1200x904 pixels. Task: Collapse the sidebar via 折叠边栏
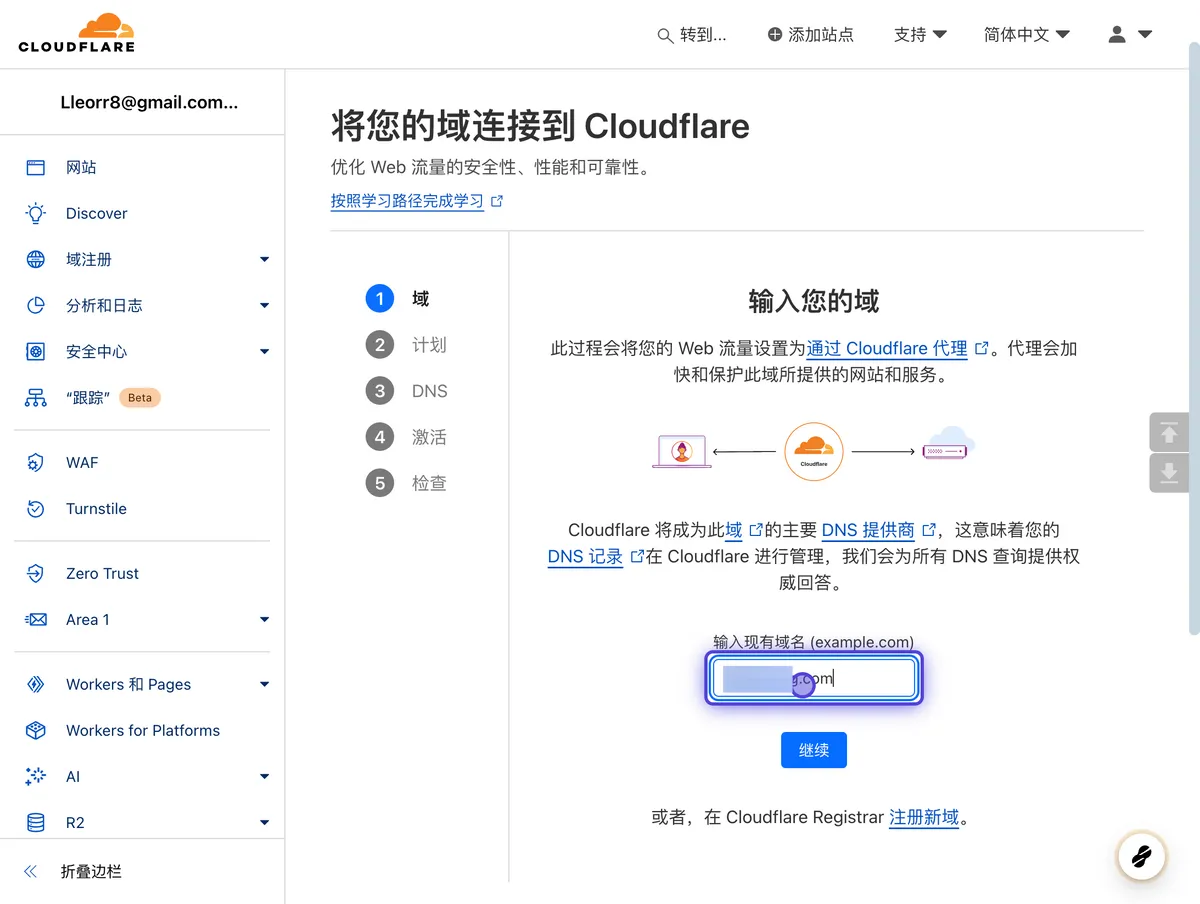[x=75, y=871]
